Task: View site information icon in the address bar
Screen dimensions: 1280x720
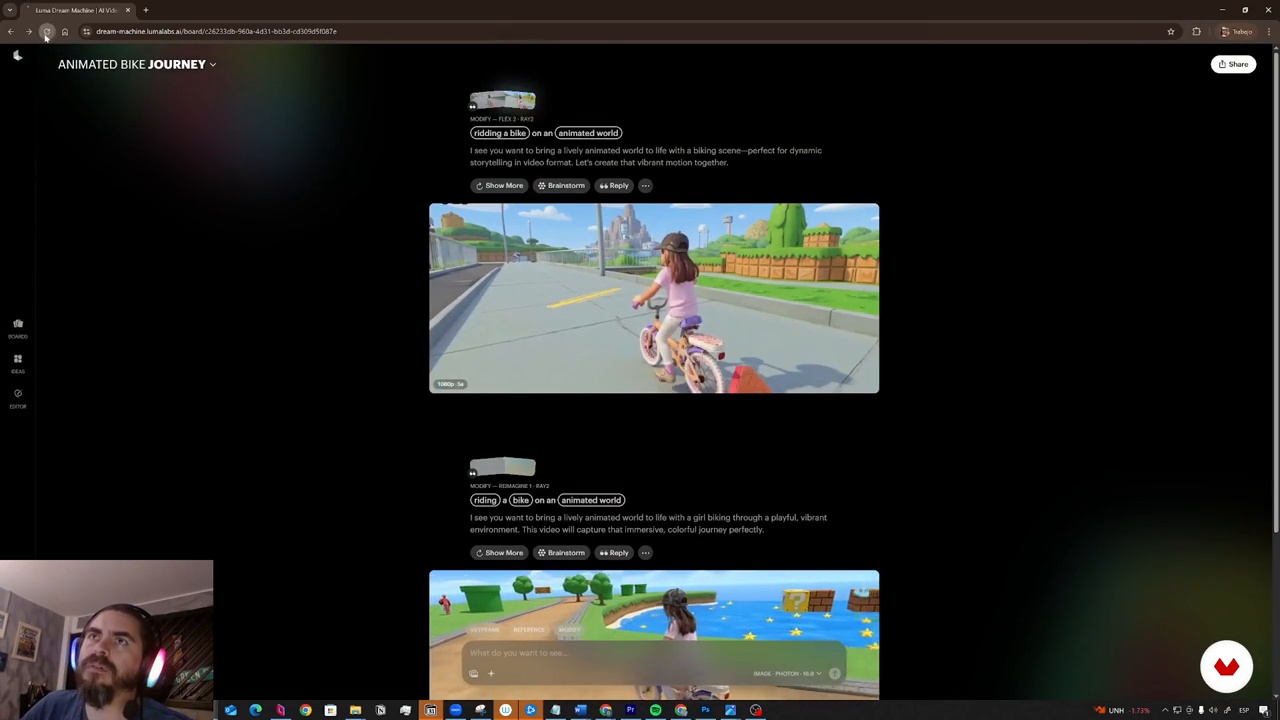Action: [86, 31]
